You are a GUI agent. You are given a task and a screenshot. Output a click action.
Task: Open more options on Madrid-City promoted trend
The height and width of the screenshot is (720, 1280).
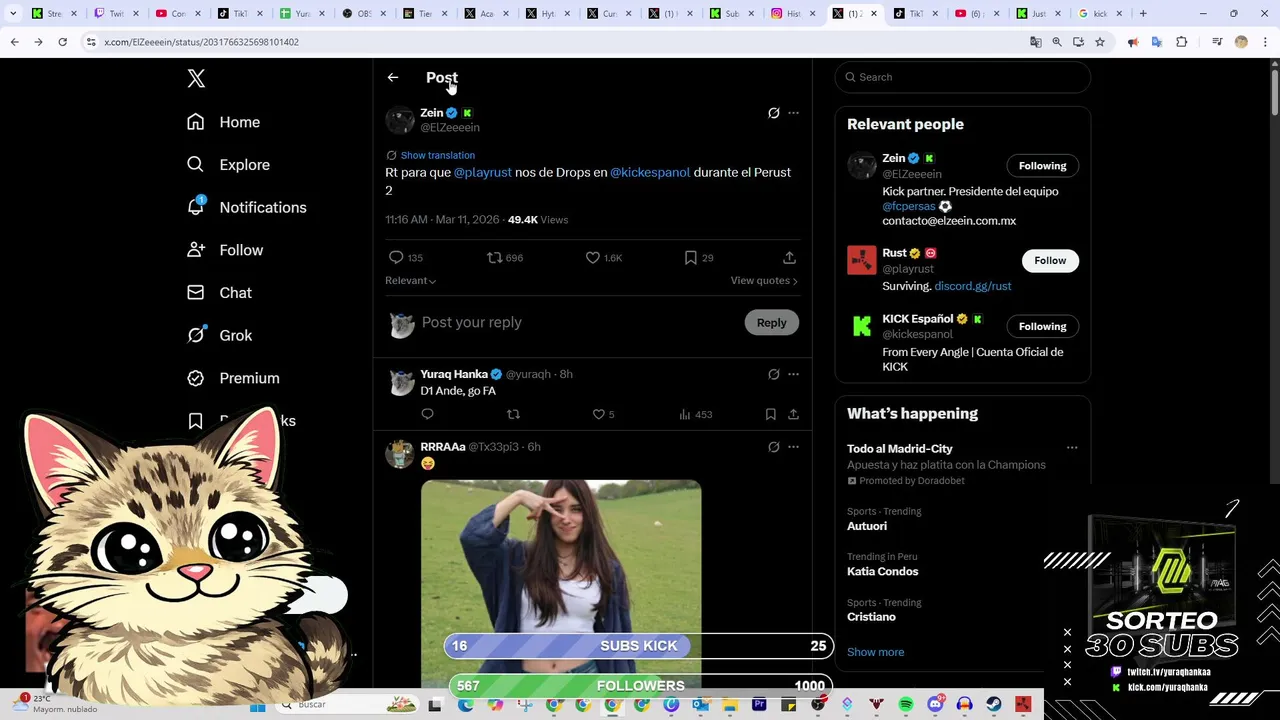tap(1072, 448)
